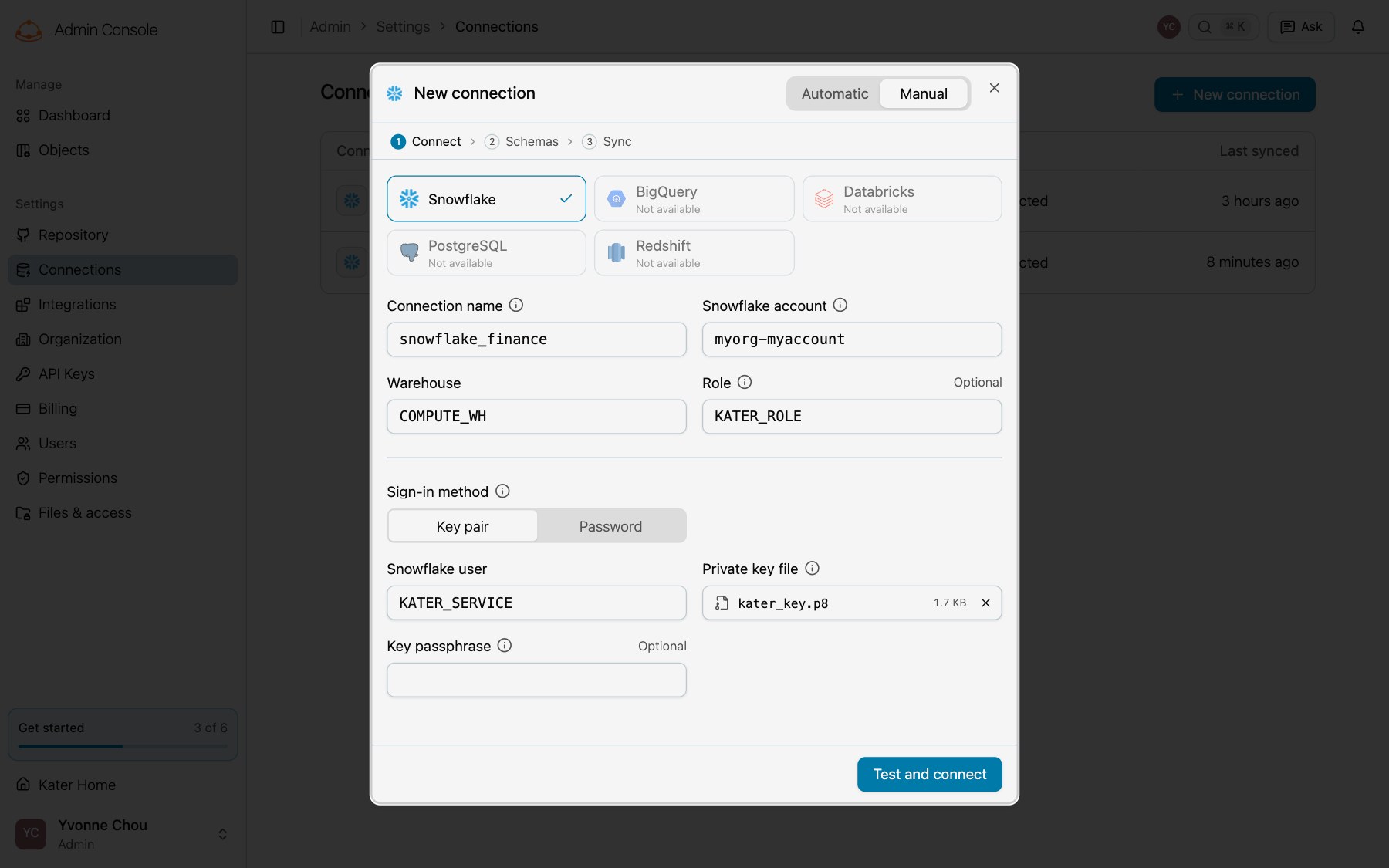Image resolution: width=1389 pixels, height=868 pixels.
Task: Click the Users people icon
Action: pyautogui.click(x=23, y=444)
